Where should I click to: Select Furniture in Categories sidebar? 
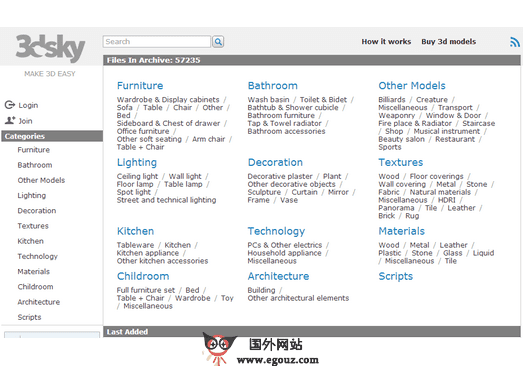click(34, 150)
